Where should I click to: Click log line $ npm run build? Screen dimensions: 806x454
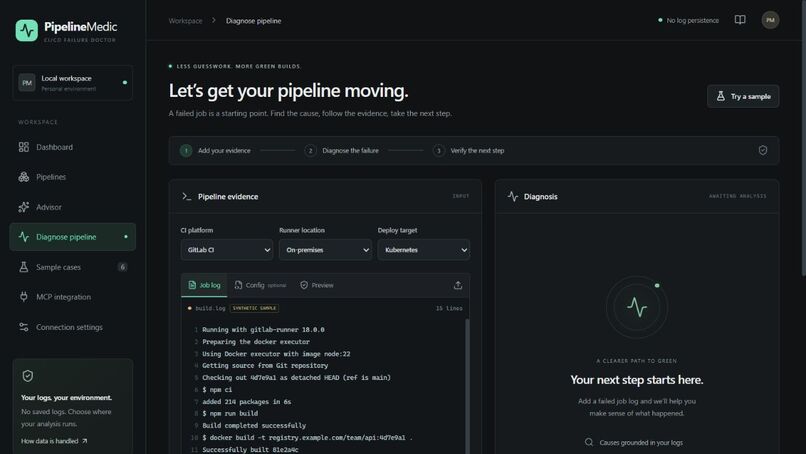(230, 414)
